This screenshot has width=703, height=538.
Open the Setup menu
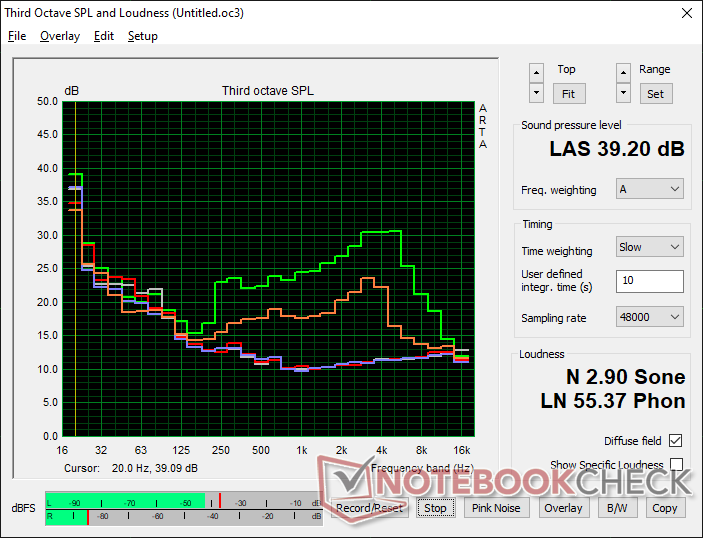(x=143, y=36)
